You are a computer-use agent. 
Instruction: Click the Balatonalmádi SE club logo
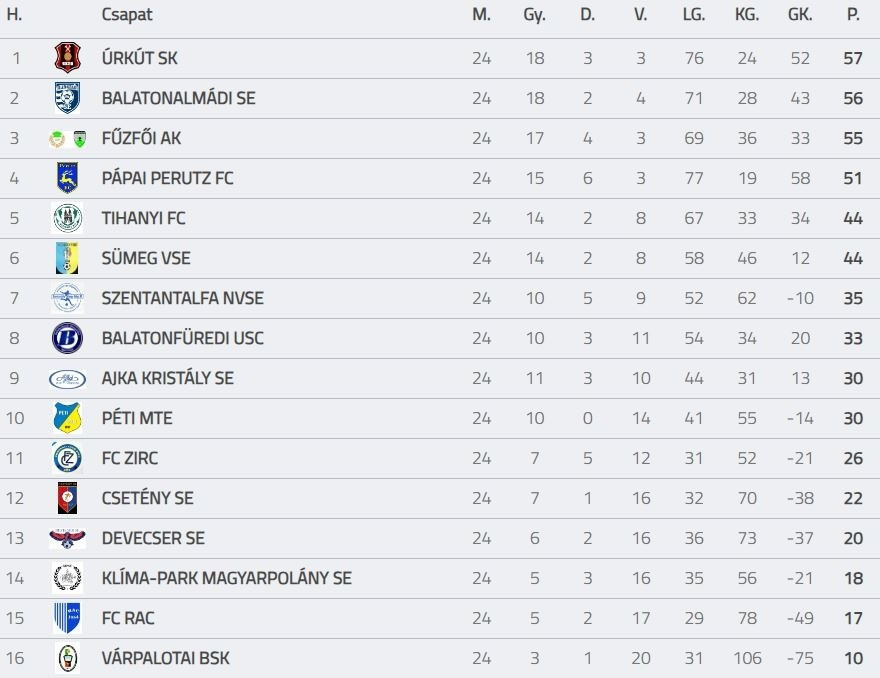[67, 98]
